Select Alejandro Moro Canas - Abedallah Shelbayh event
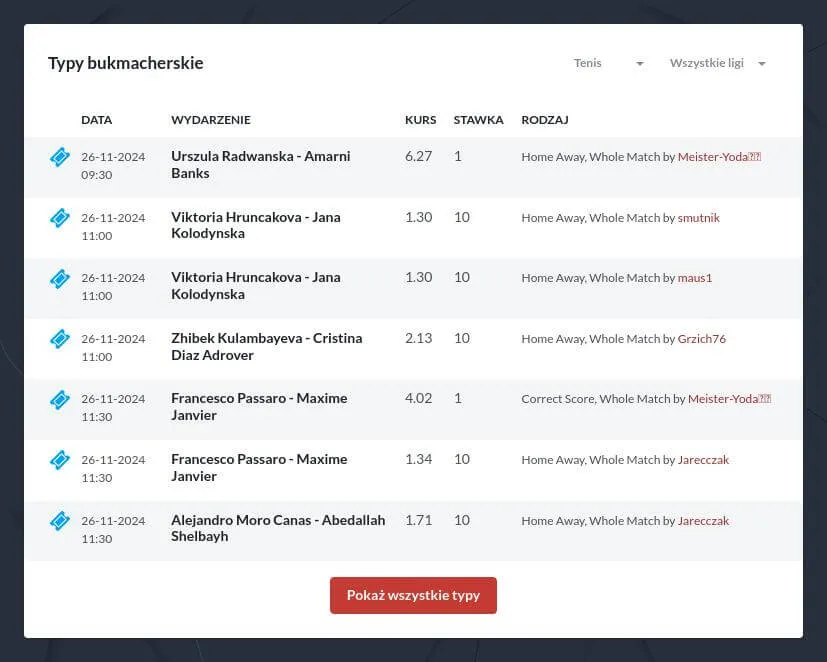The height and width of the screenshot is (662, 827). point(277,528)
